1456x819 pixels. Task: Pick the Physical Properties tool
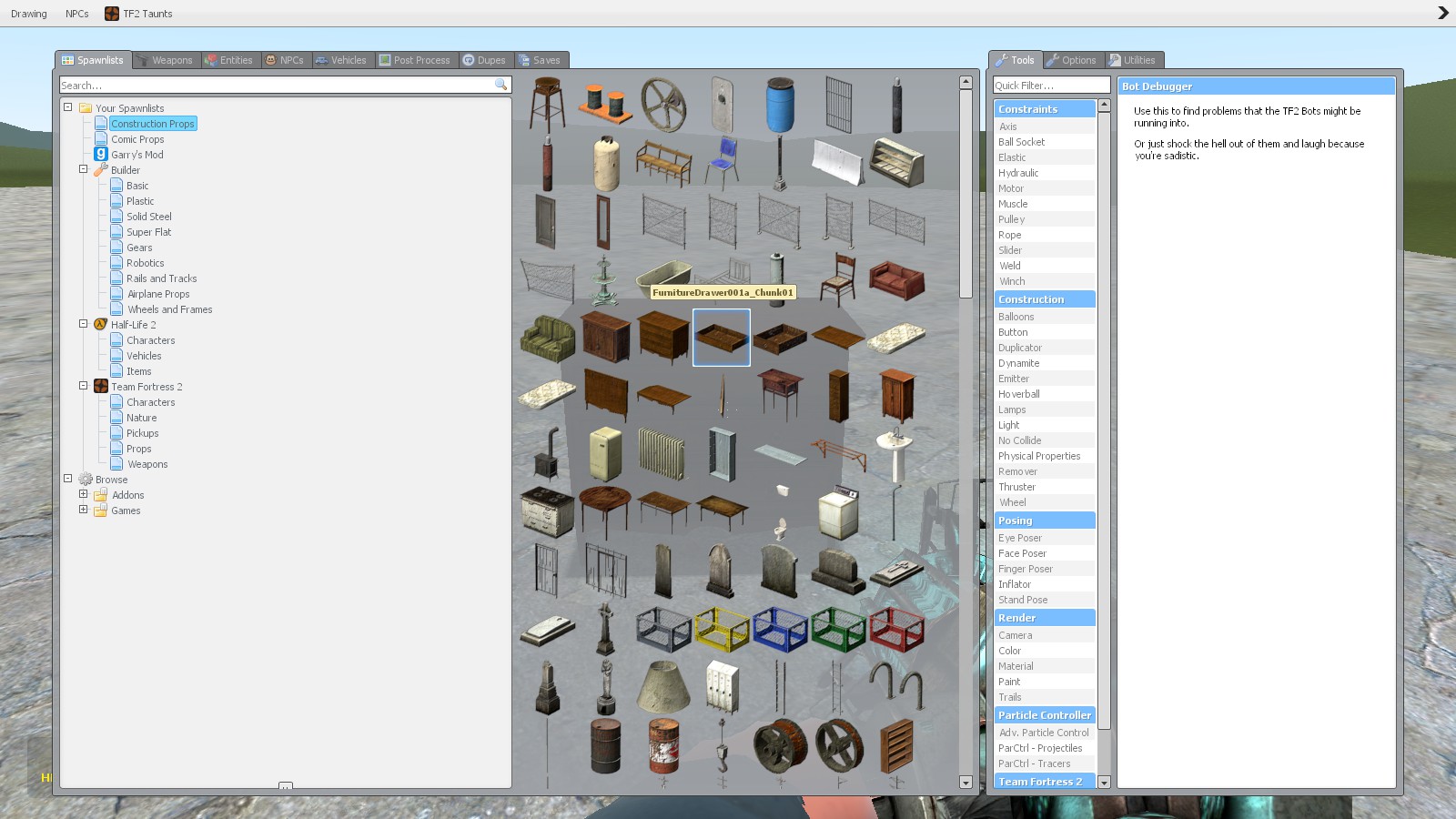pos(1045,456)
